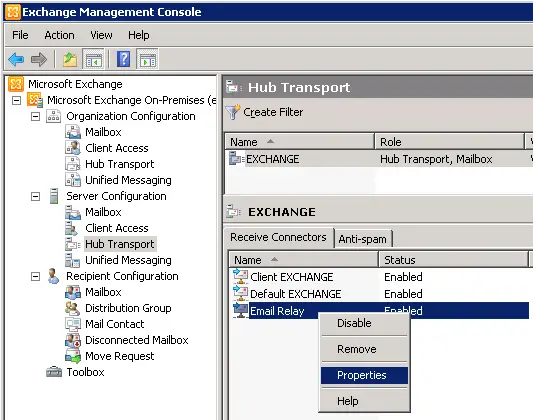Click Client Access icon under Server Configuration
The image size is (533, 420).
(71, 228)
